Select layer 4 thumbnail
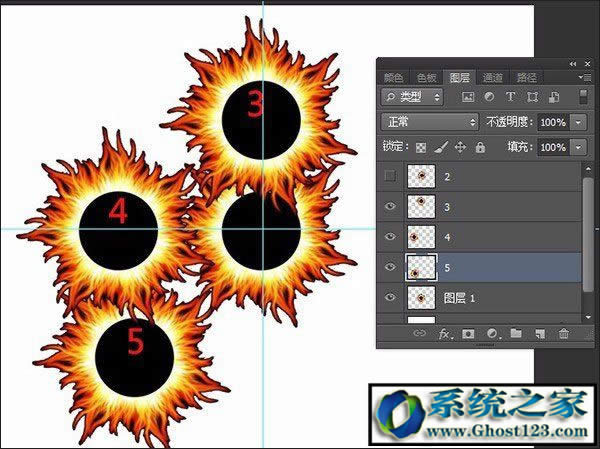This screenshot has height=449, width=600. (x=421, y=237)
